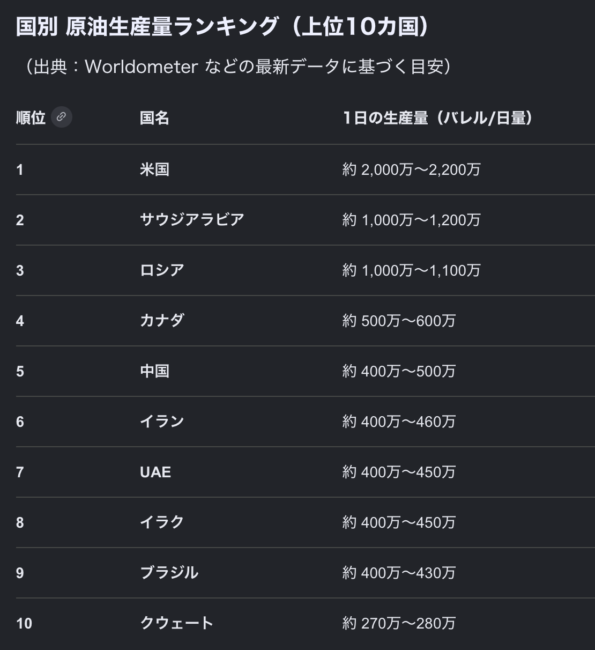Click the 中国 country cell
The width and height of the screenshot is (595, 650).
[x=154, y=371]
